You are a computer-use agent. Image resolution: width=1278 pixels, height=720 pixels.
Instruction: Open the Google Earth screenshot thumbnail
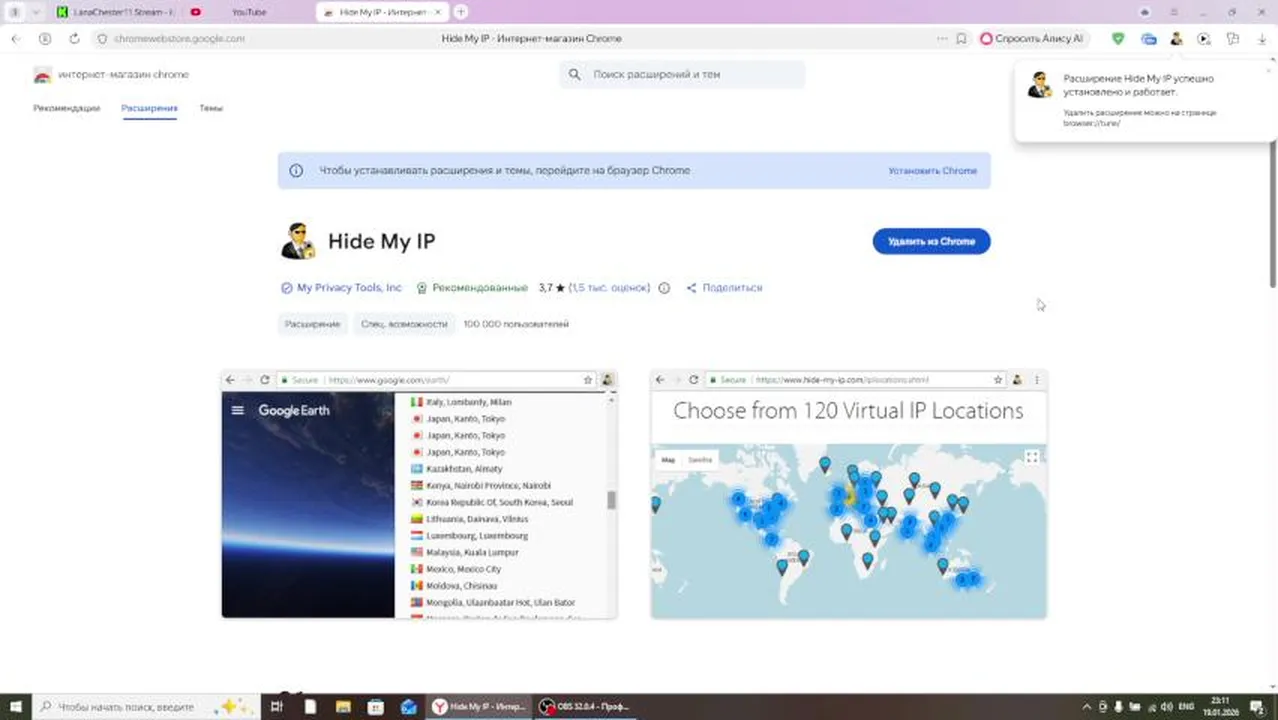[419, 495]
